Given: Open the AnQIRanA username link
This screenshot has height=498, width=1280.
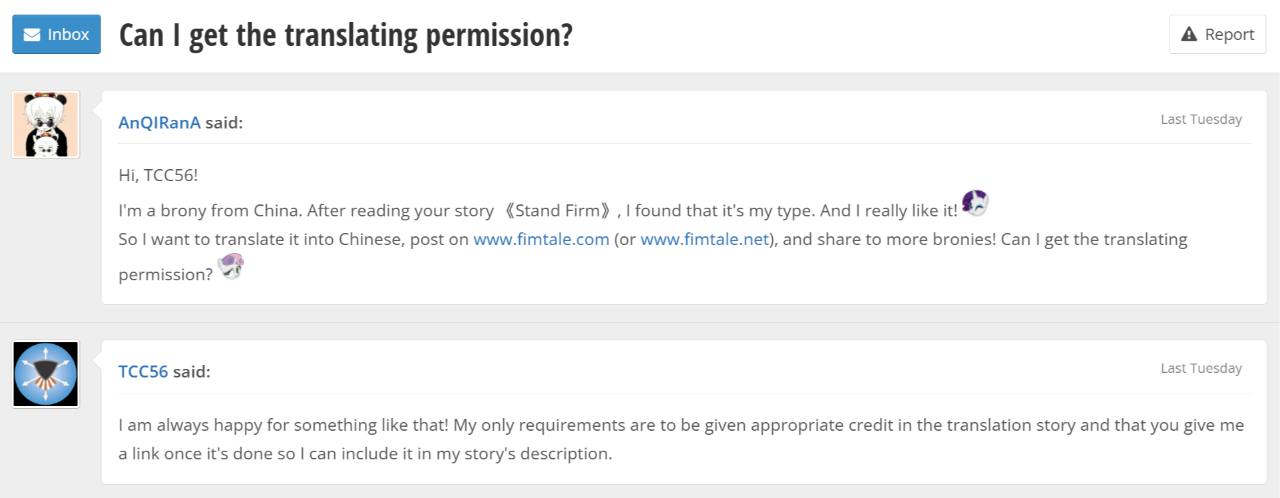Looking at the screenshot, I should coord(159,123).
